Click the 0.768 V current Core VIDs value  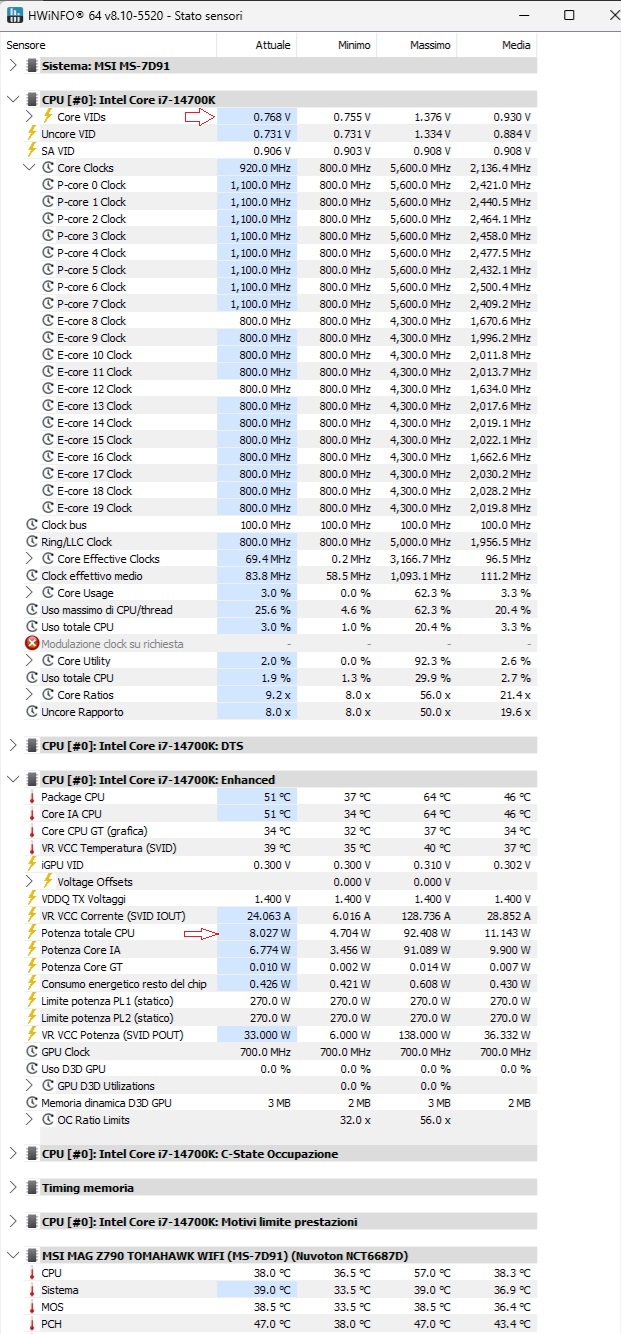(272, 116)
